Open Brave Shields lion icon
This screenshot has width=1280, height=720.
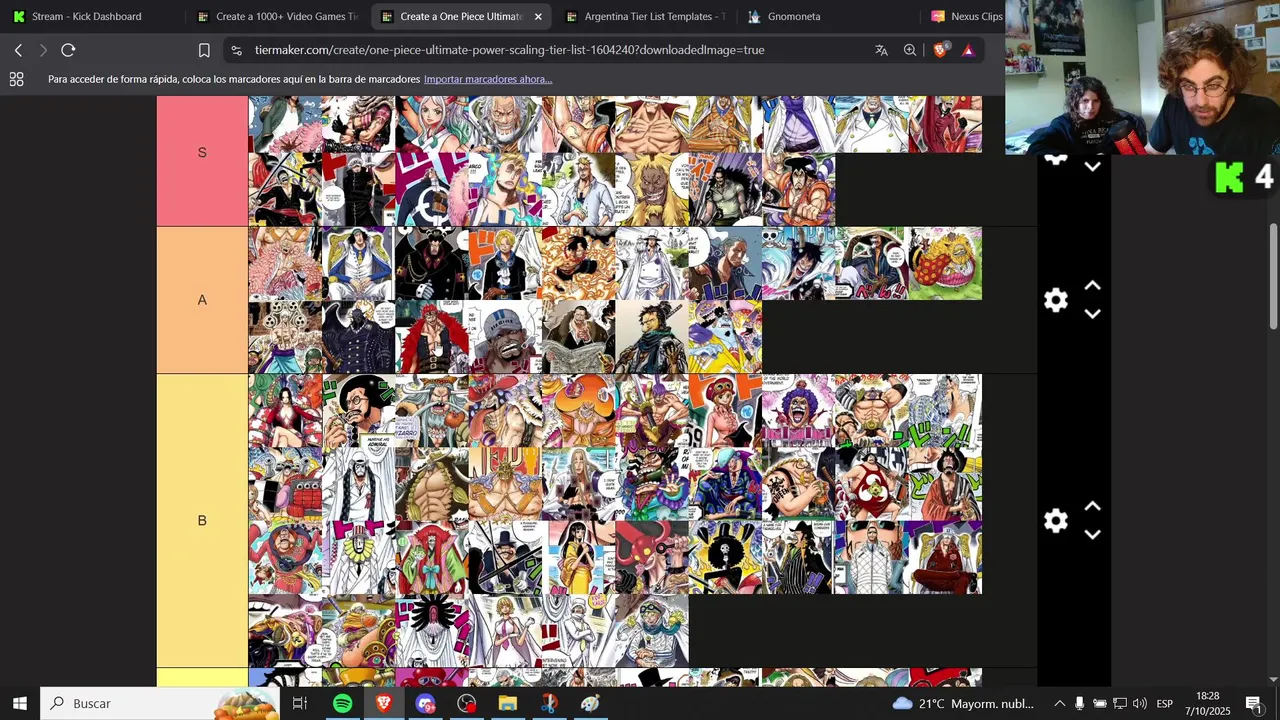pyautogui.click(x=940, y=50)
